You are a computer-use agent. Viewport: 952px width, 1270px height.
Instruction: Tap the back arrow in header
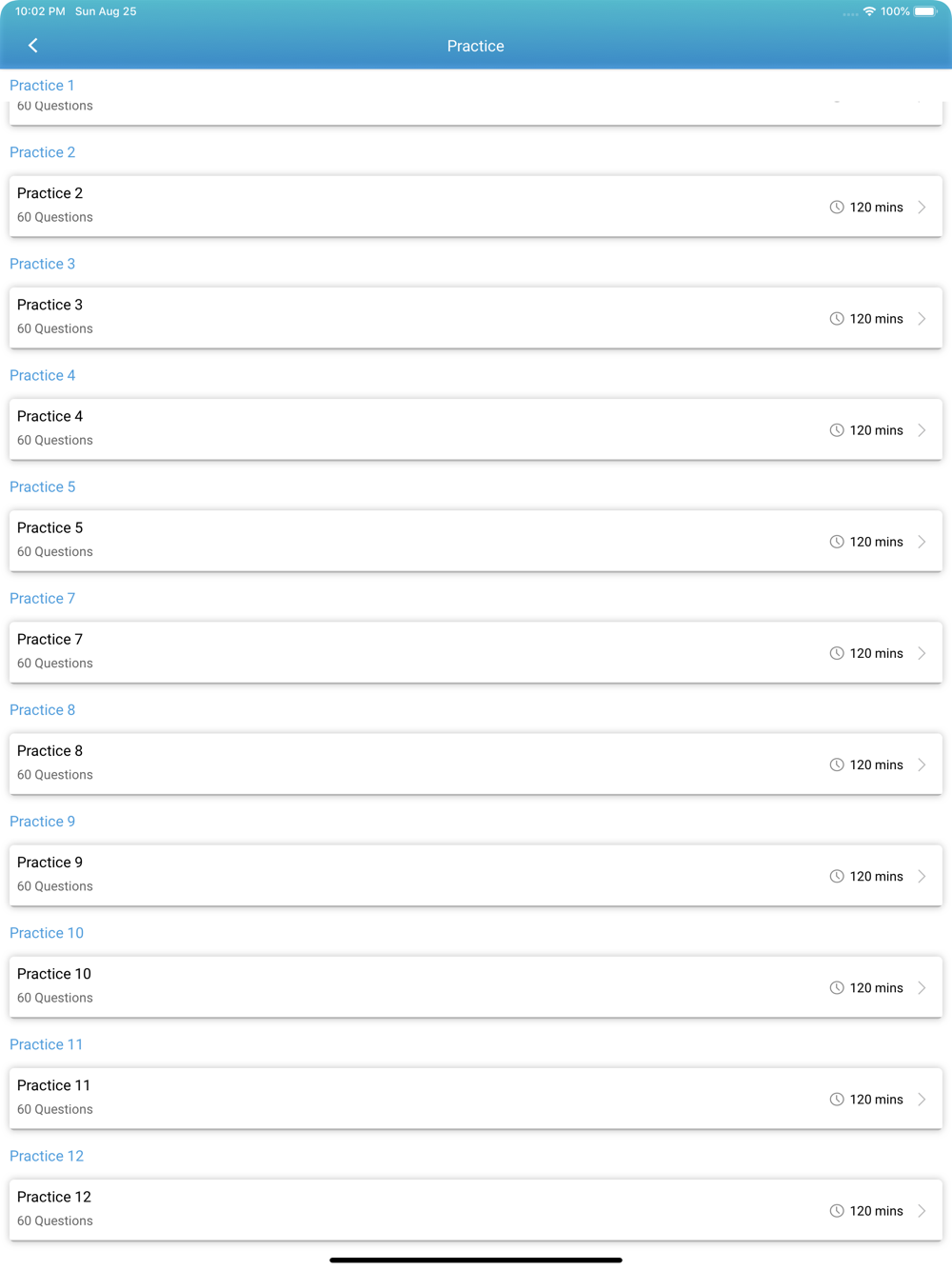[x=33, y=46]
